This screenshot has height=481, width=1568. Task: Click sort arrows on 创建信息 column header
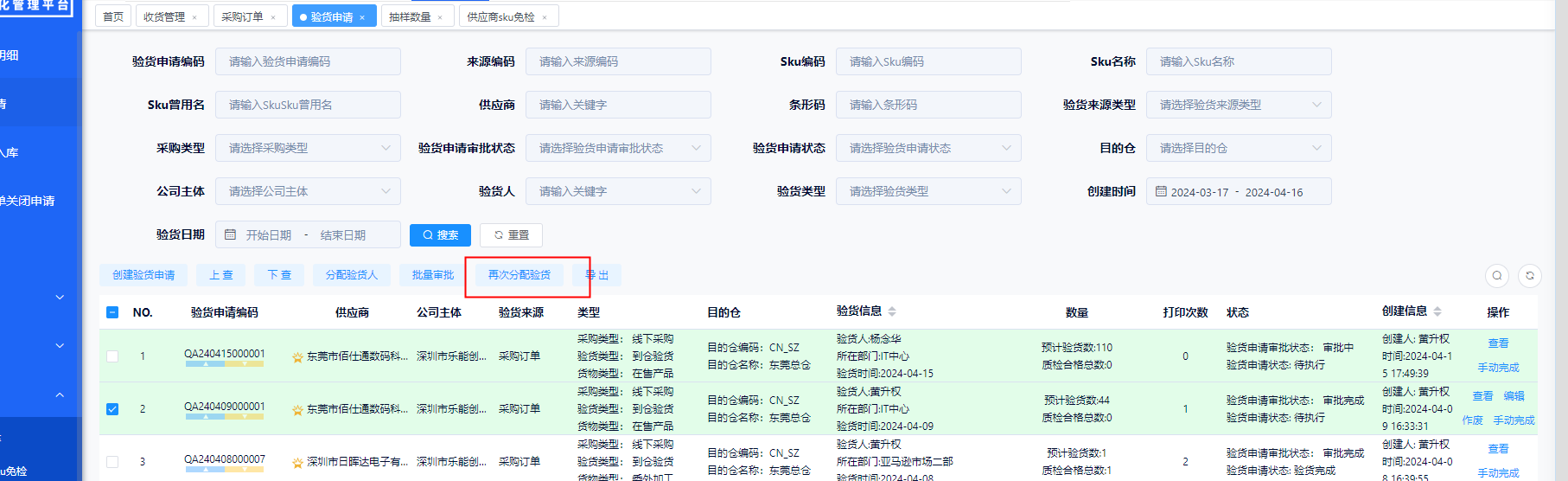click(x=1437, y=311)
